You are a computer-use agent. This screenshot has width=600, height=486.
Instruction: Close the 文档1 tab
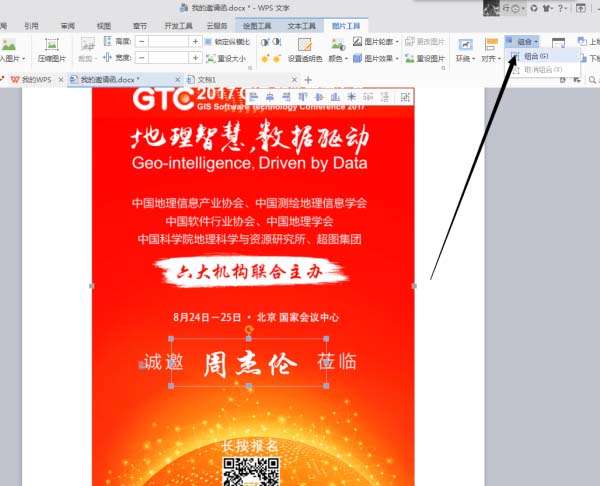pos(294,80)
